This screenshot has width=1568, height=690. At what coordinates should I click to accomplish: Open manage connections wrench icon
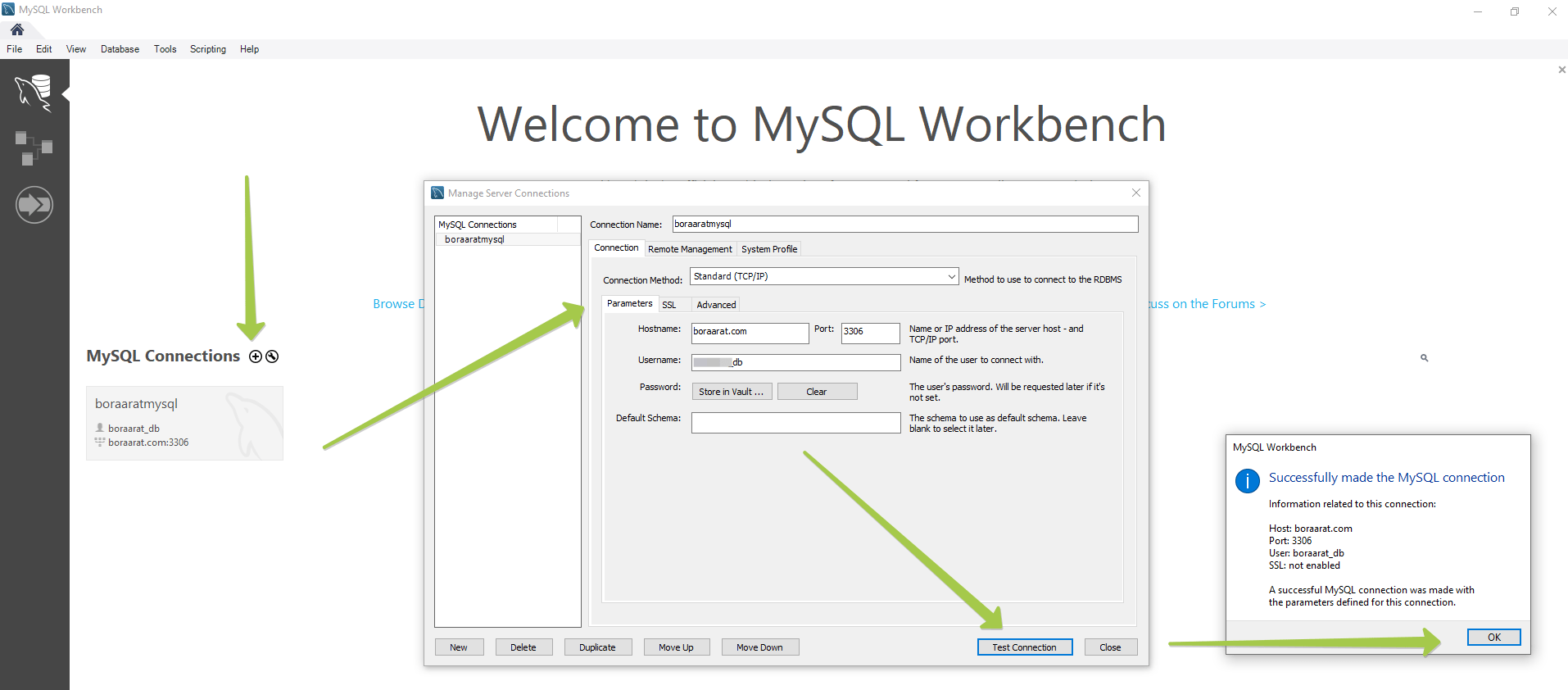pos(272,356)
